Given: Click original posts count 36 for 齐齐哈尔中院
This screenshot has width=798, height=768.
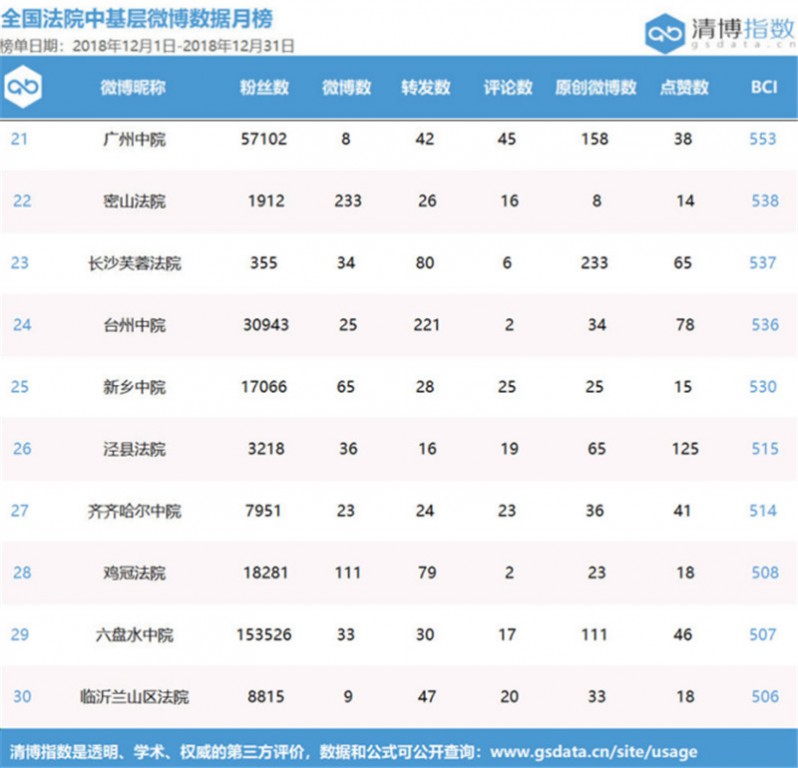Looking at the screenshot, I should tap(594, 510).
